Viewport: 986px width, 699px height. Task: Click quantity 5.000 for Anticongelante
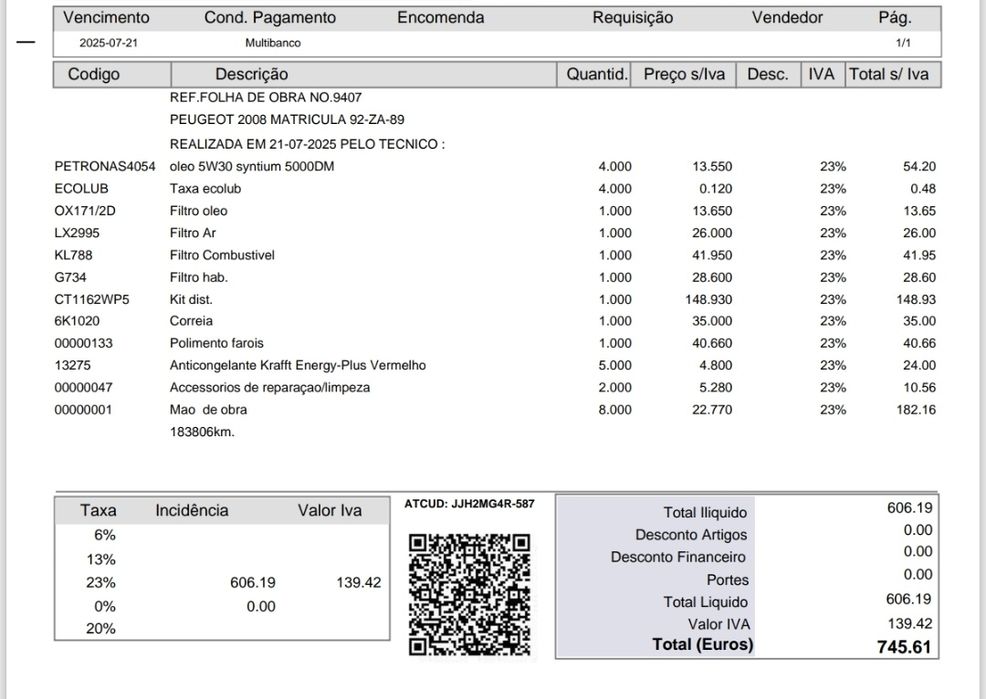tap(615, 365)
